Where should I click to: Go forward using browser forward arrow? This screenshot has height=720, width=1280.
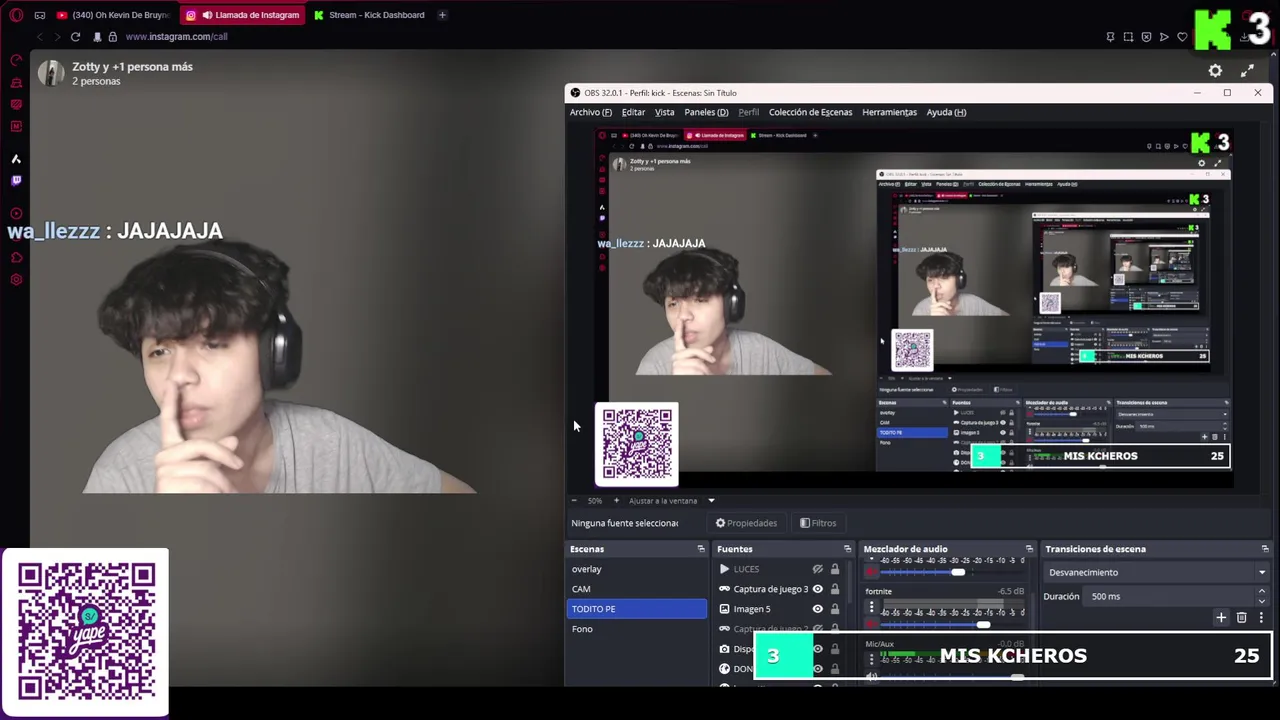click(57, 37)
